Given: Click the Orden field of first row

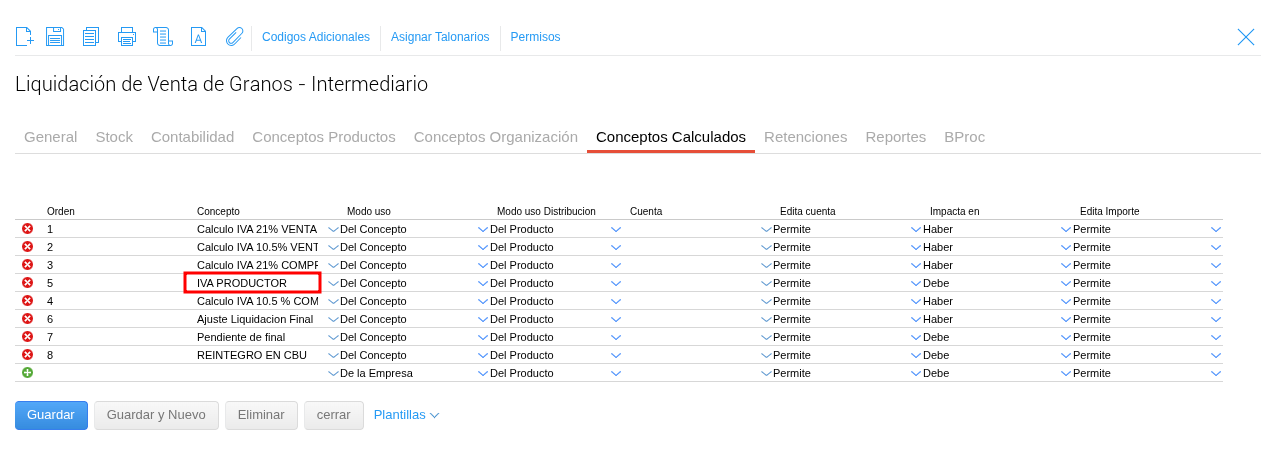Looking at the screenshot, I should pyautogui.click(x=110, y=229).
